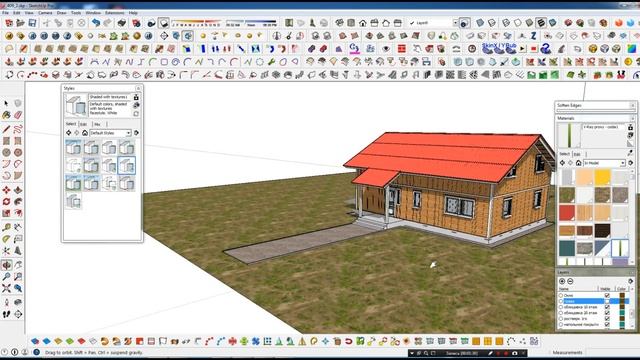This screenshot has height=360, width=640.
Task: Pick the Scale tool
Action: [x=6, y=213]
